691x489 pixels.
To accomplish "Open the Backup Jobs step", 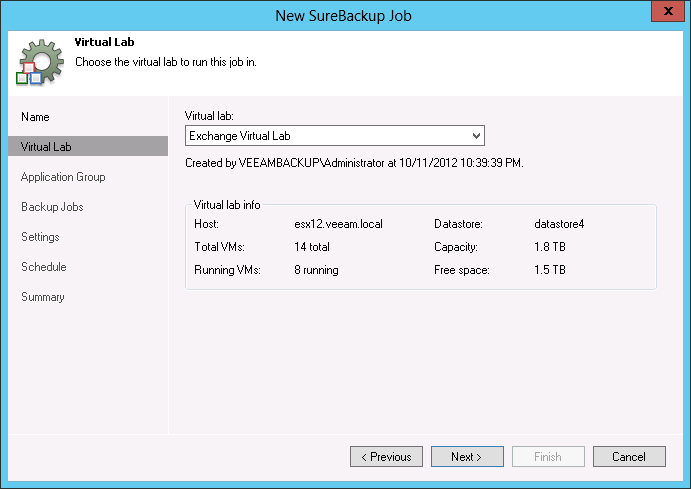I will pyautogui.click(x=52, y=207).
